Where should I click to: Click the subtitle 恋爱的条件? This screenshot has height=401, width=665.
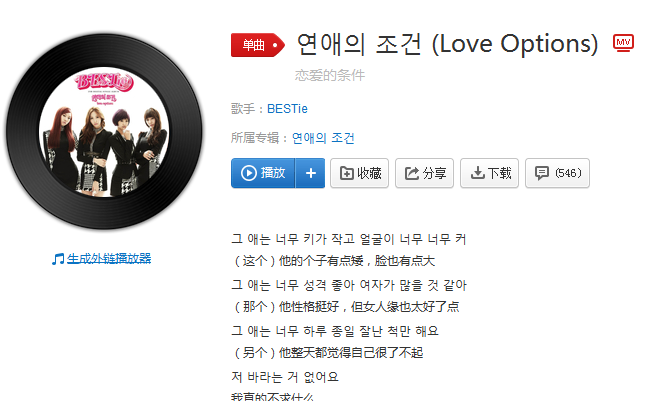[330, 75]
